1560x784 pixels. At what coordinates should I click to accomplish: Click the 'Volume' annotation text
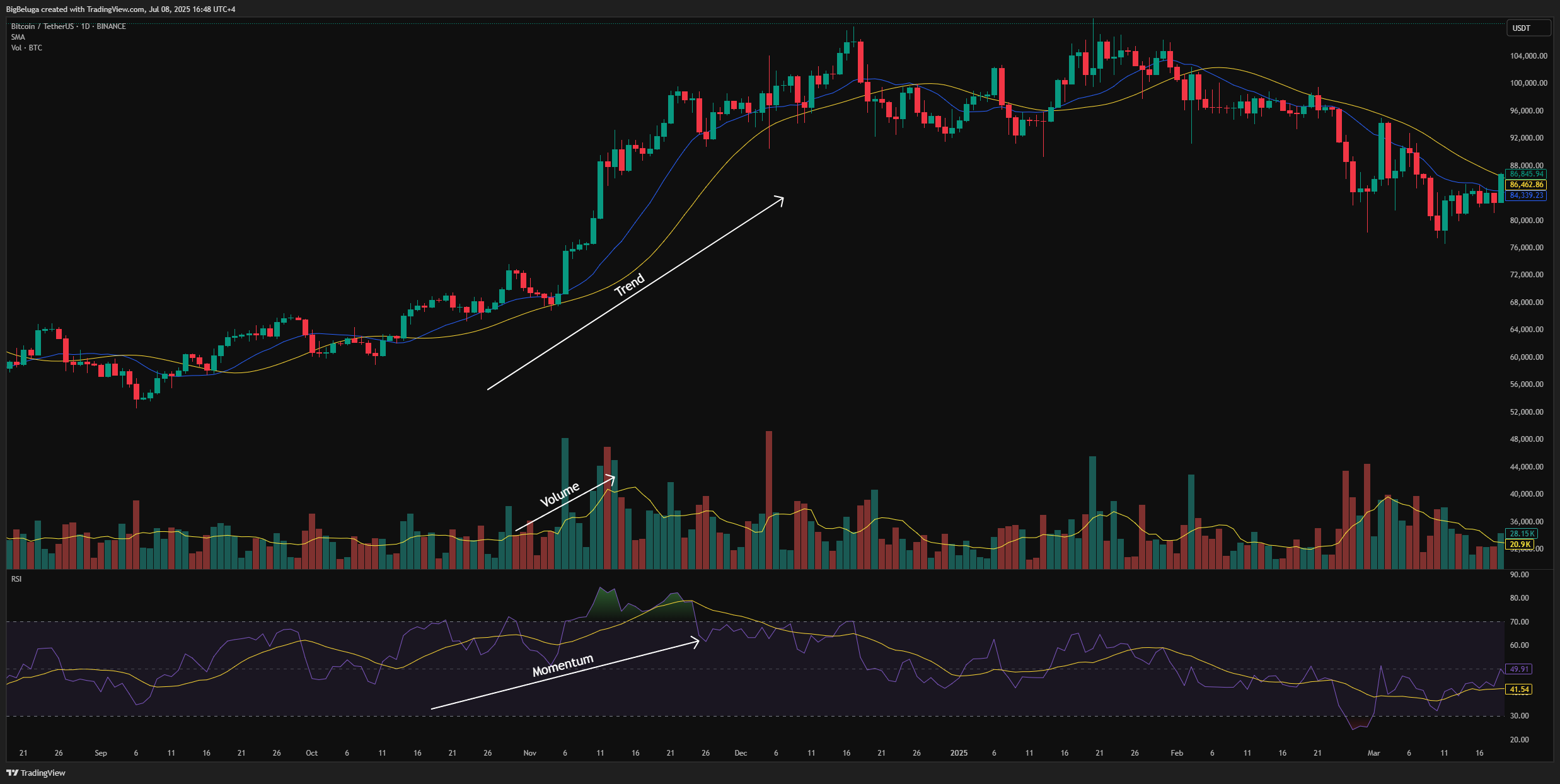[560, 495]
